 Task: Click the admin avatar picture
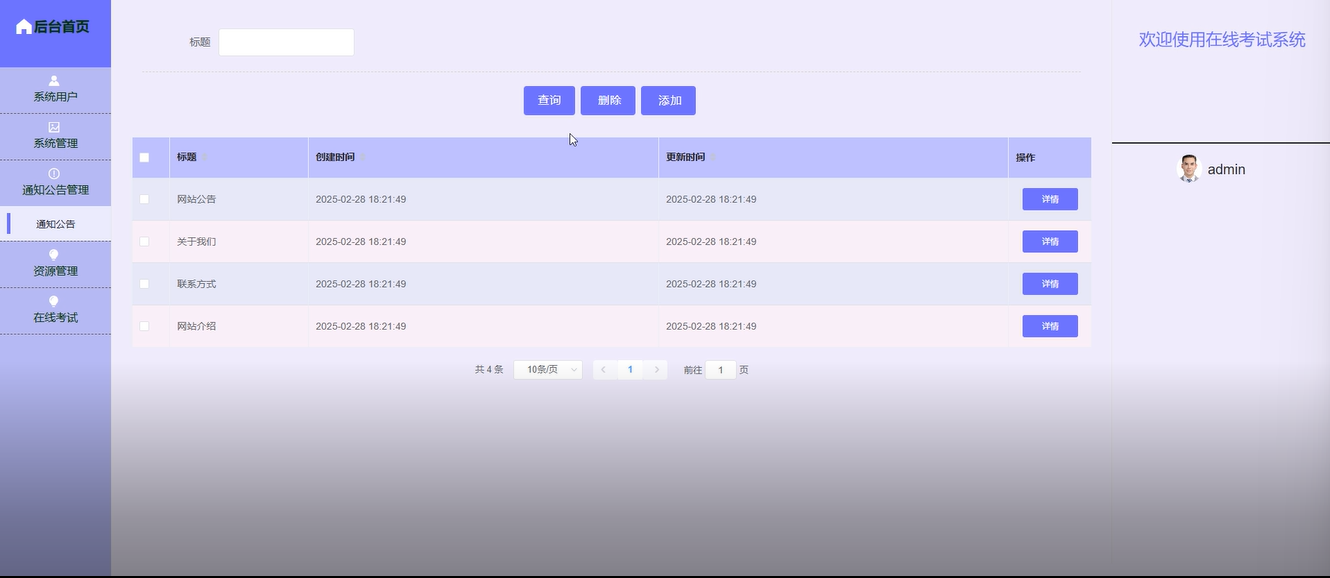coord(1189,168)
